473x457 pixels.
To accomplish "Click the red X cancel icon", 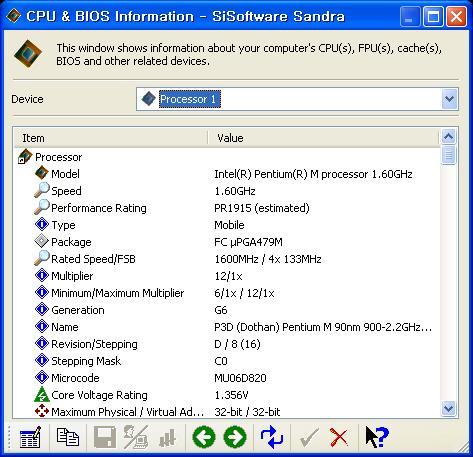I will click(339, 437).
